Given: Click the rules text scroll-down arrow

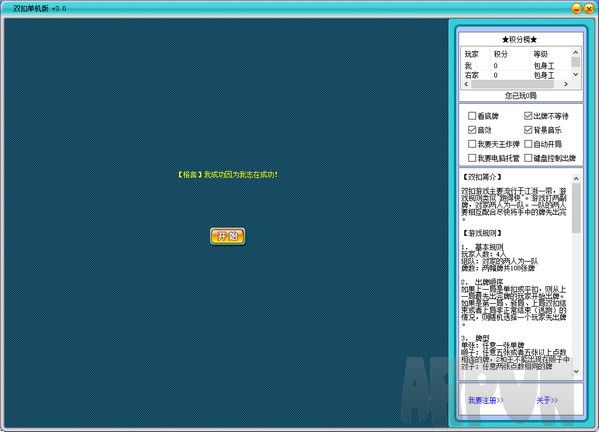Looking at the screenshot, I should click(576, 371).
